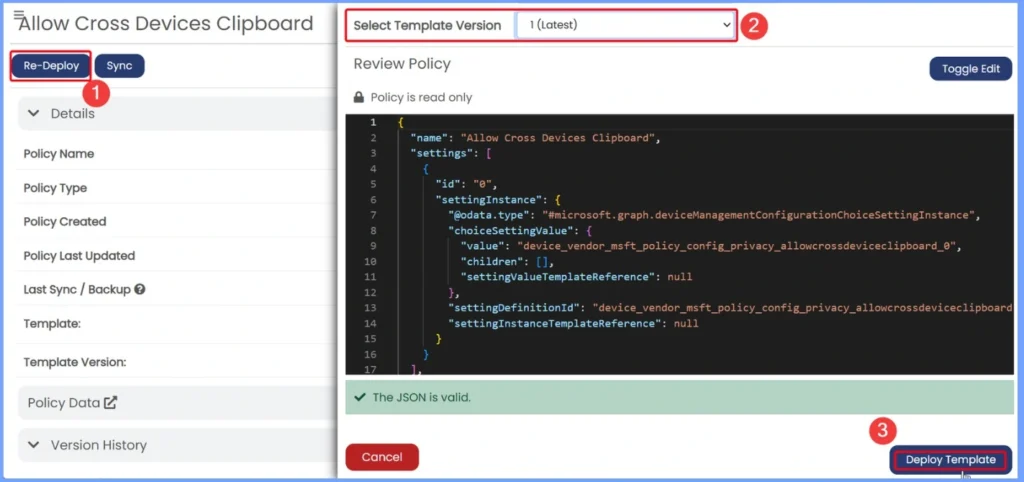Click the "settingDefinitionId" key on line 13
Screen dimensions: 1024x482
513,308
